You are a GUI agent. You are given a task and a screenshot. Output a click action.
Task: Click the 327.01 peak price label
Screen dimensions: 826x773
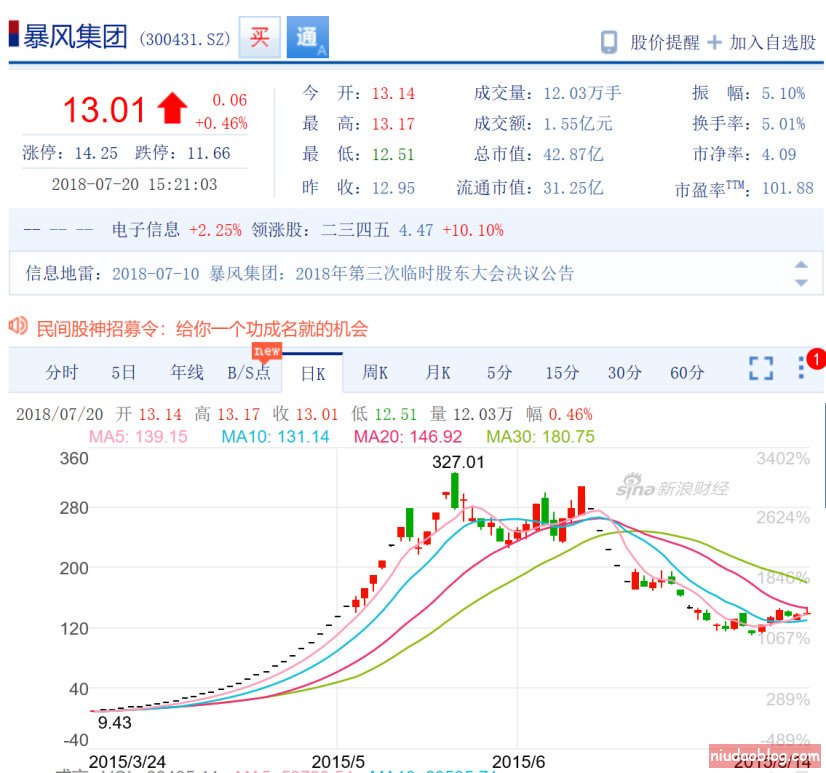pyautogui.click(x=458, y=462)
